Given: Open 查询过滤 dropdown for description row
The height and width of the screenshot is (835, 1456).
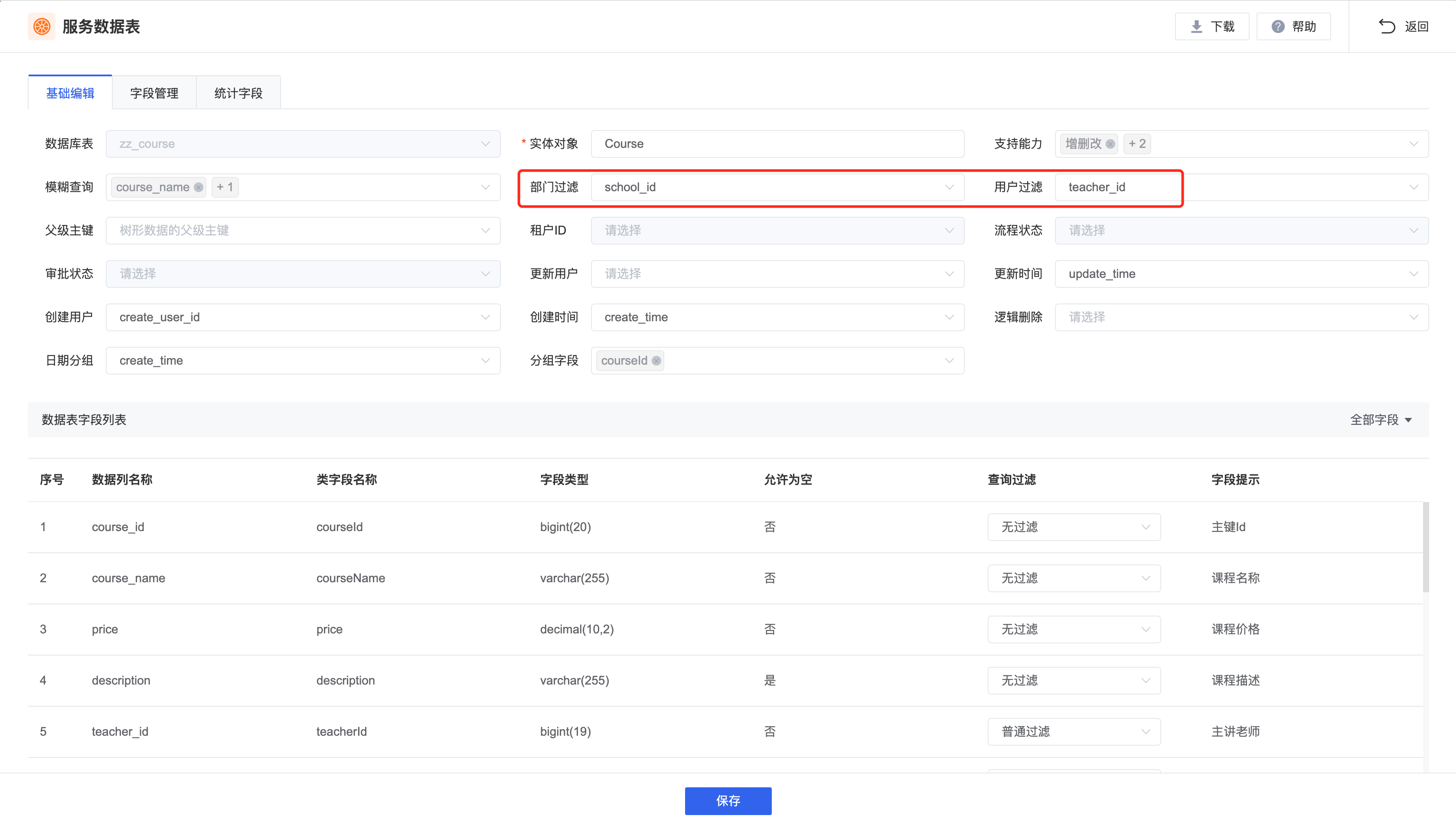Looking at the screenshot, I should pyautogui.click(x=1074, y=680).
